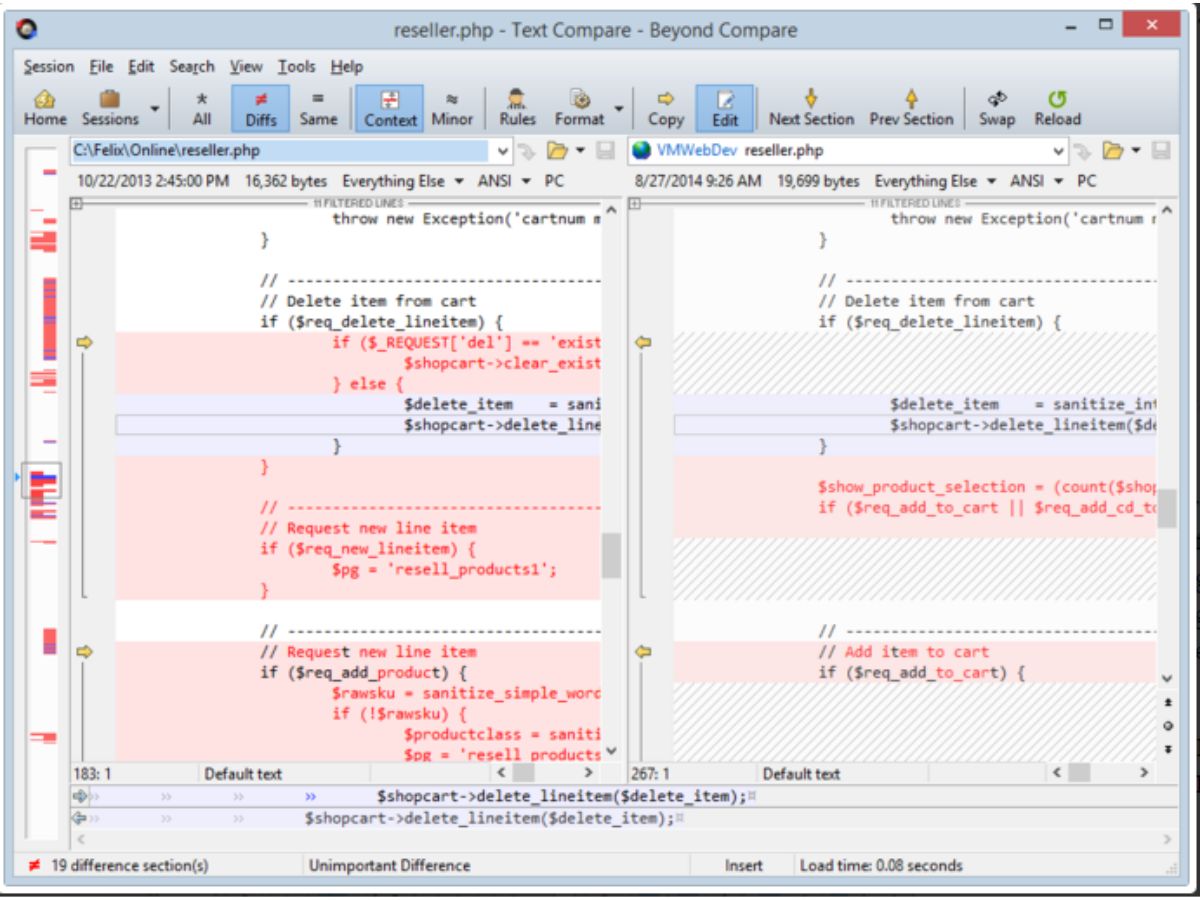This screenshot has width=1200, height=900.
Task: Click the Copy toolbar button
Action: [665, 108]
